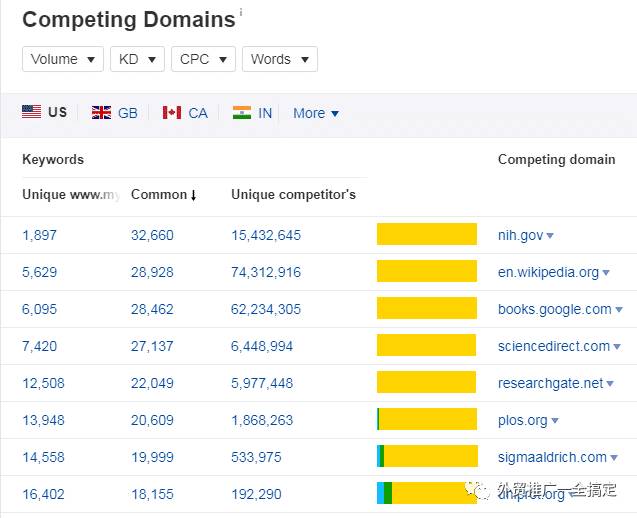Click the Indian flag icon
637x518 pixels.
242,113
